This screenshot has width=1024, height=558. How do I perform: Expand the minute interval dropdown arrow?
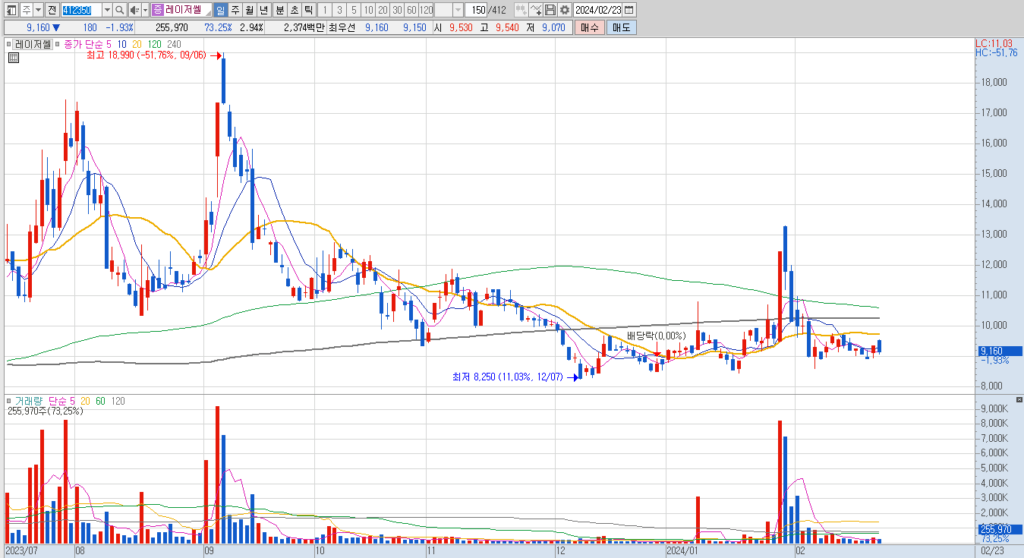(x=458, y=10)
